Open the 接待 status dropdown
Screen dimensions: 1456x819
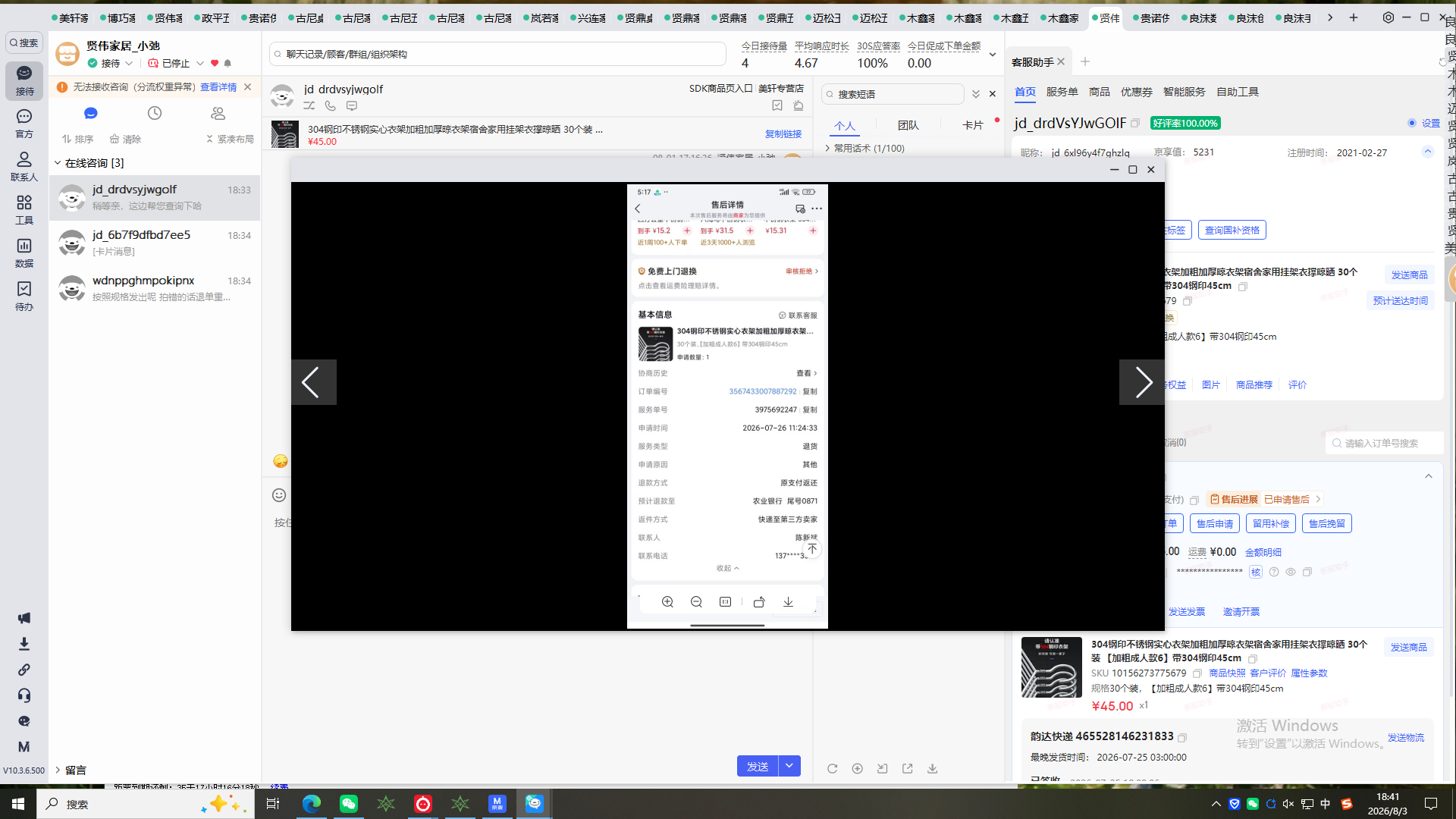coord(129,64)
